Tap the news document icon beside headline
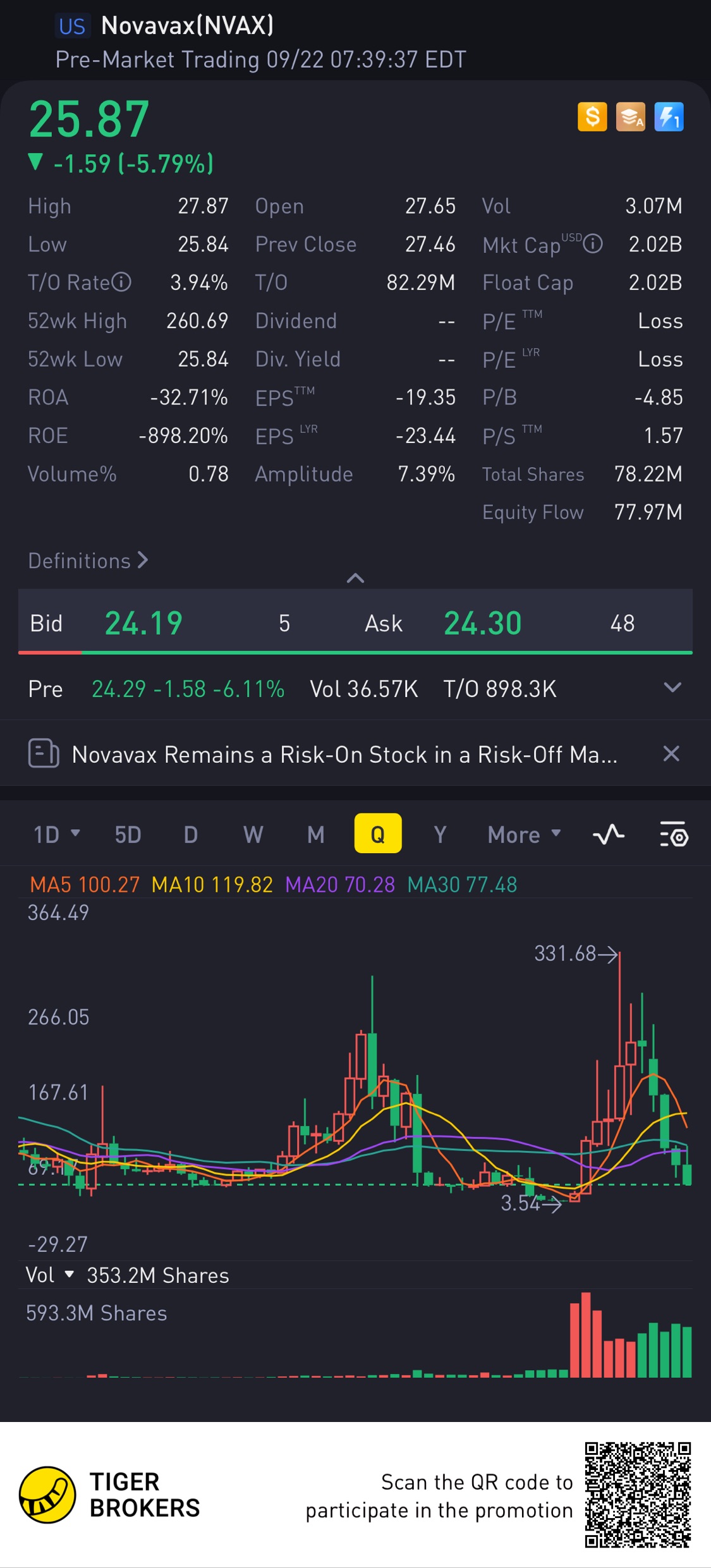Screen dimensions: 711x1568 (x=44, y=753)
